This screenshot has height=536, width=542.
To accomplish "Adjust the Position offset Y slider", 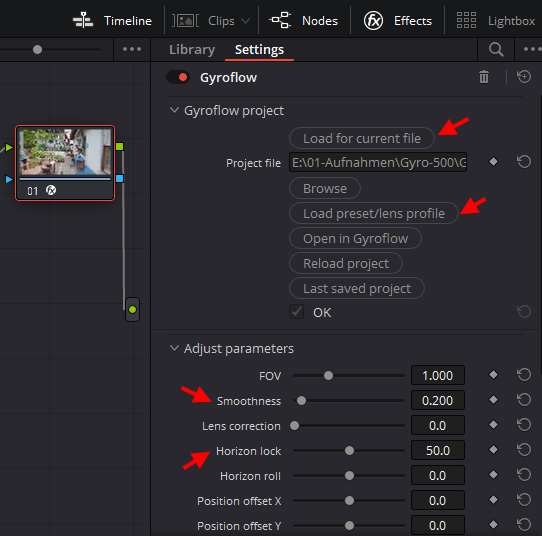I will pyautogui.click(x=349, y=525).
